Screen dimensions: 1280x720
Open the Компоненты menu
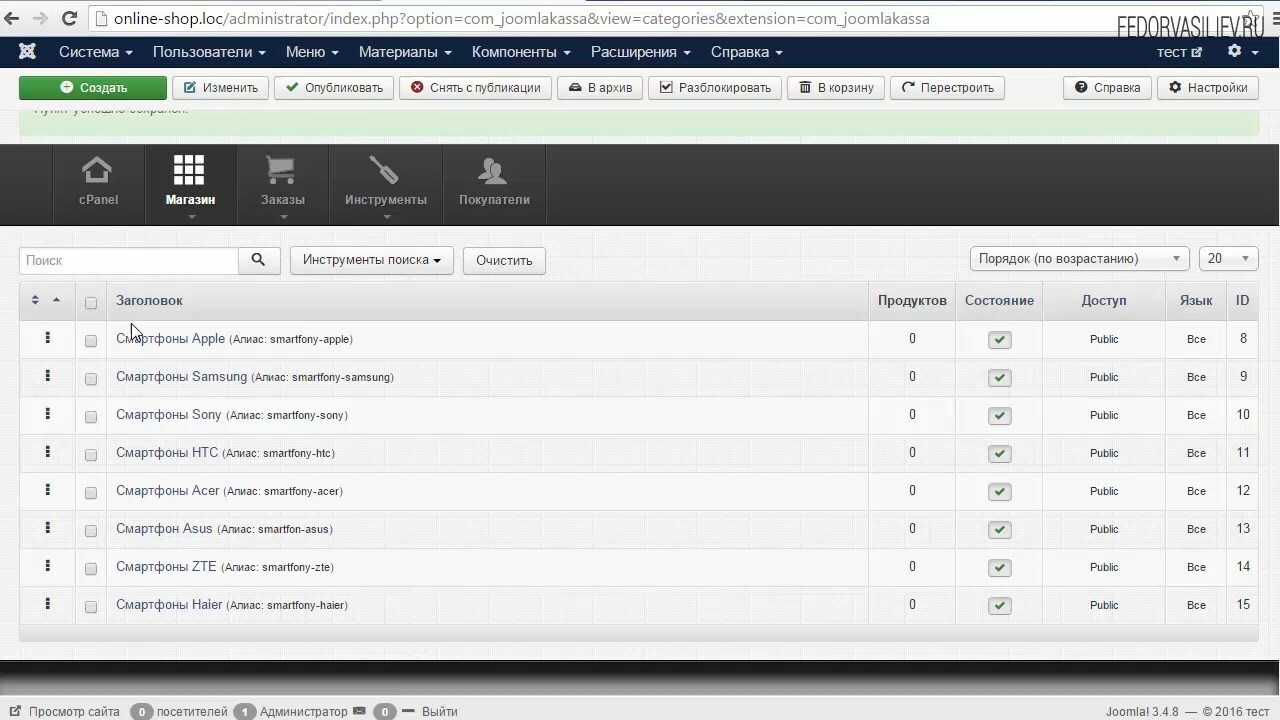tap(521, 52)
